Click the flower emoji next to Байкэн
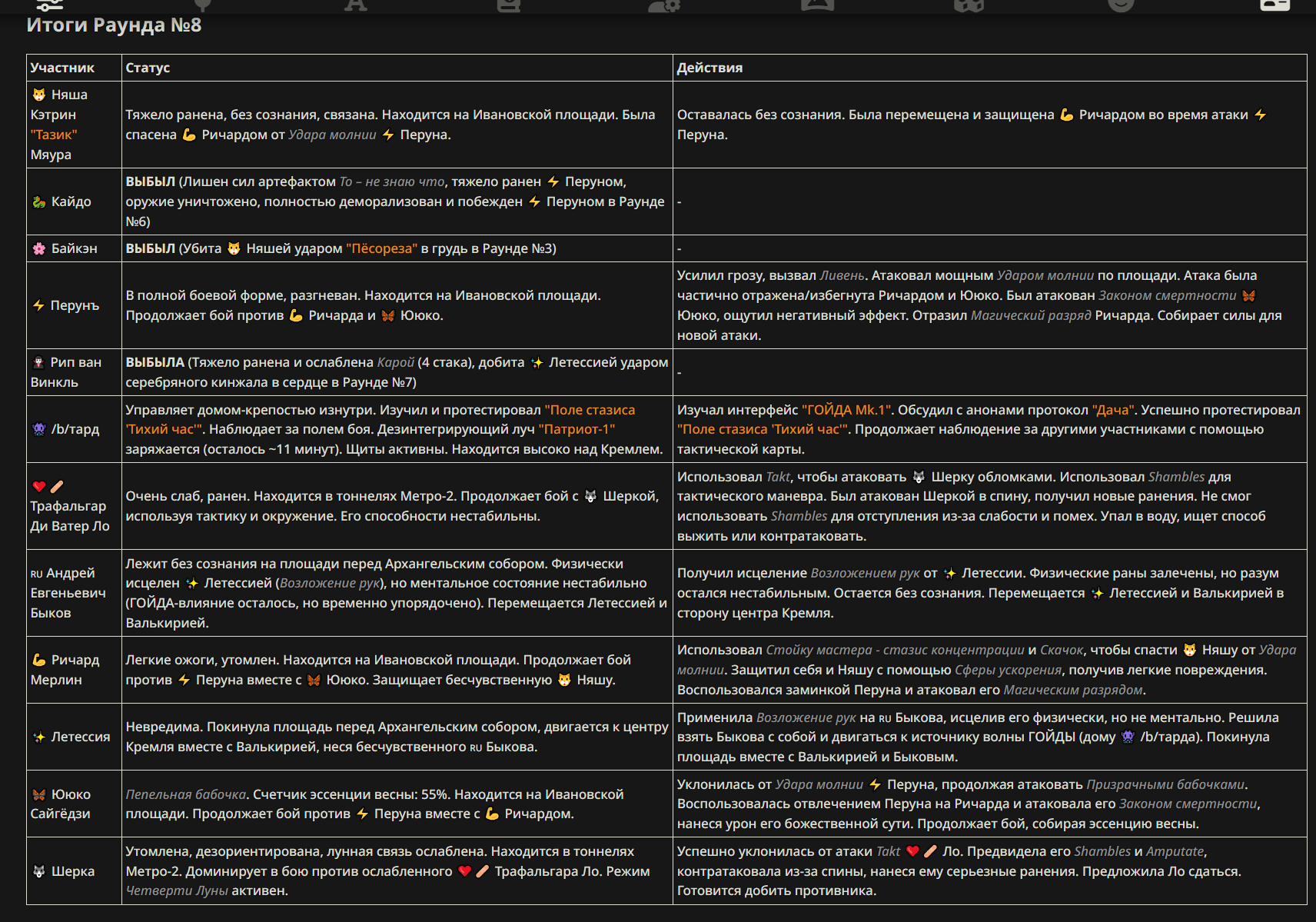Viewport: 1316px width, 922px height. point(38,248)
